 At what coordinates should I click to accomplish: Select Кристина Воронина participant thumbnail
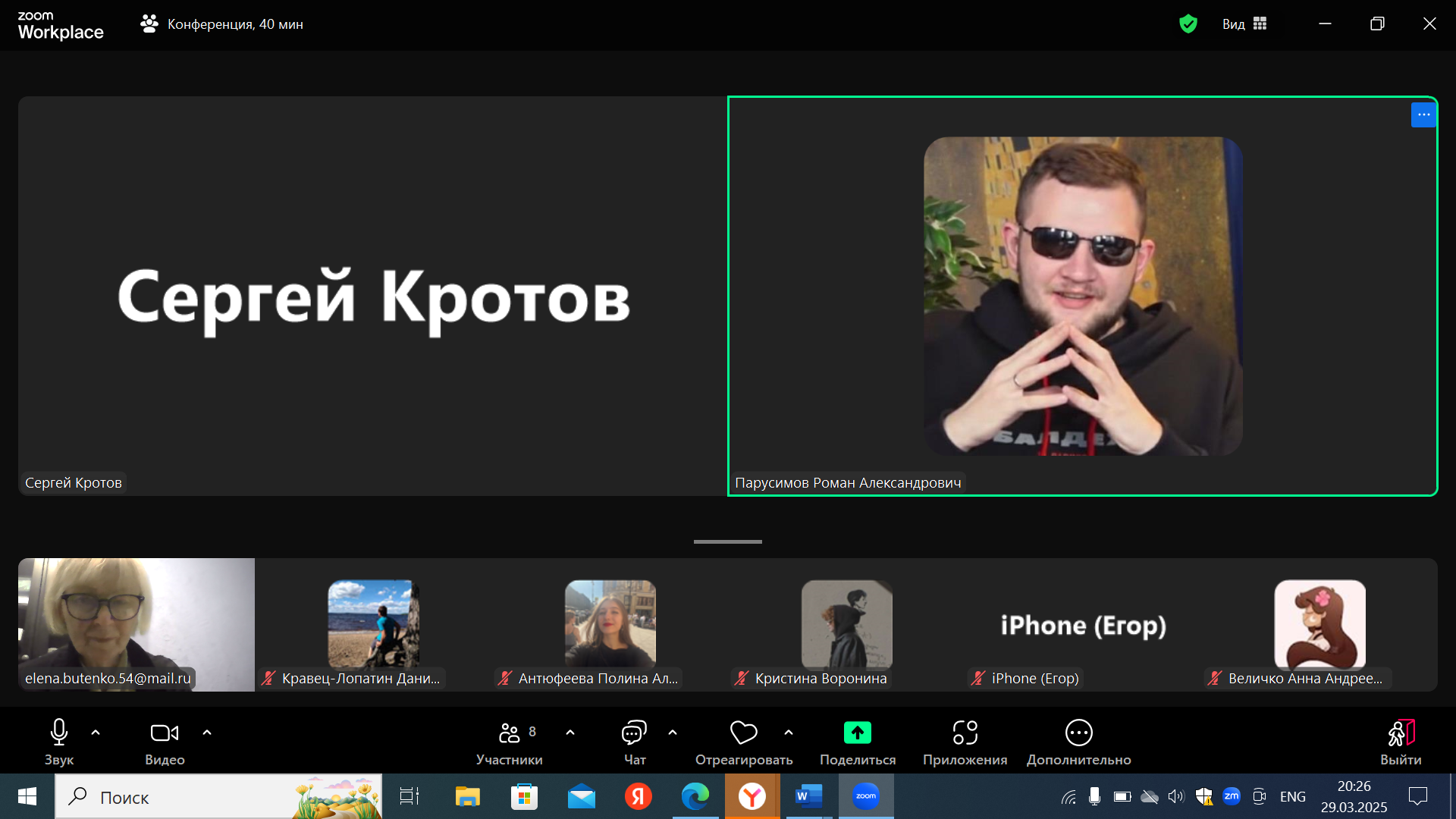click(x=846, y=625)
